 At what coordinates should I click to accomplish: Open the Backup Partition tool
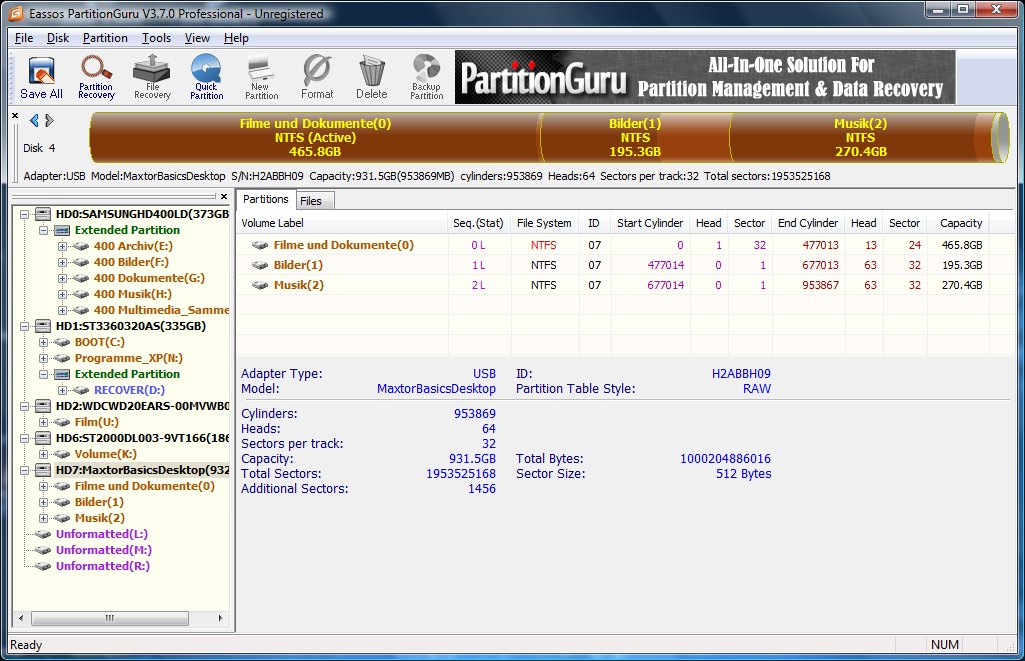(427, 77)
